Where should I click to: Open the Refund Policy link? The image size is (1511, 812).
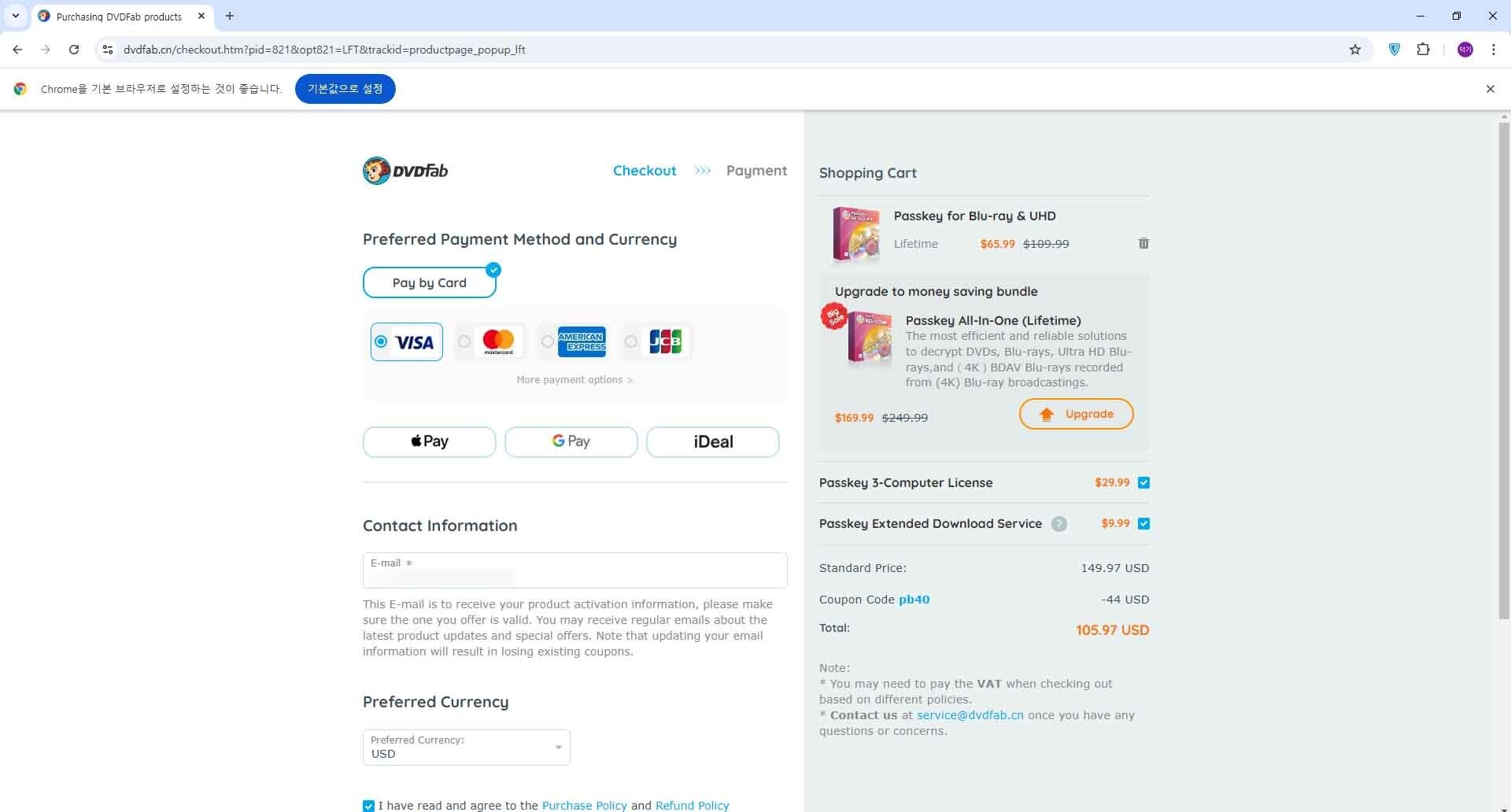(x=693, y=806)
